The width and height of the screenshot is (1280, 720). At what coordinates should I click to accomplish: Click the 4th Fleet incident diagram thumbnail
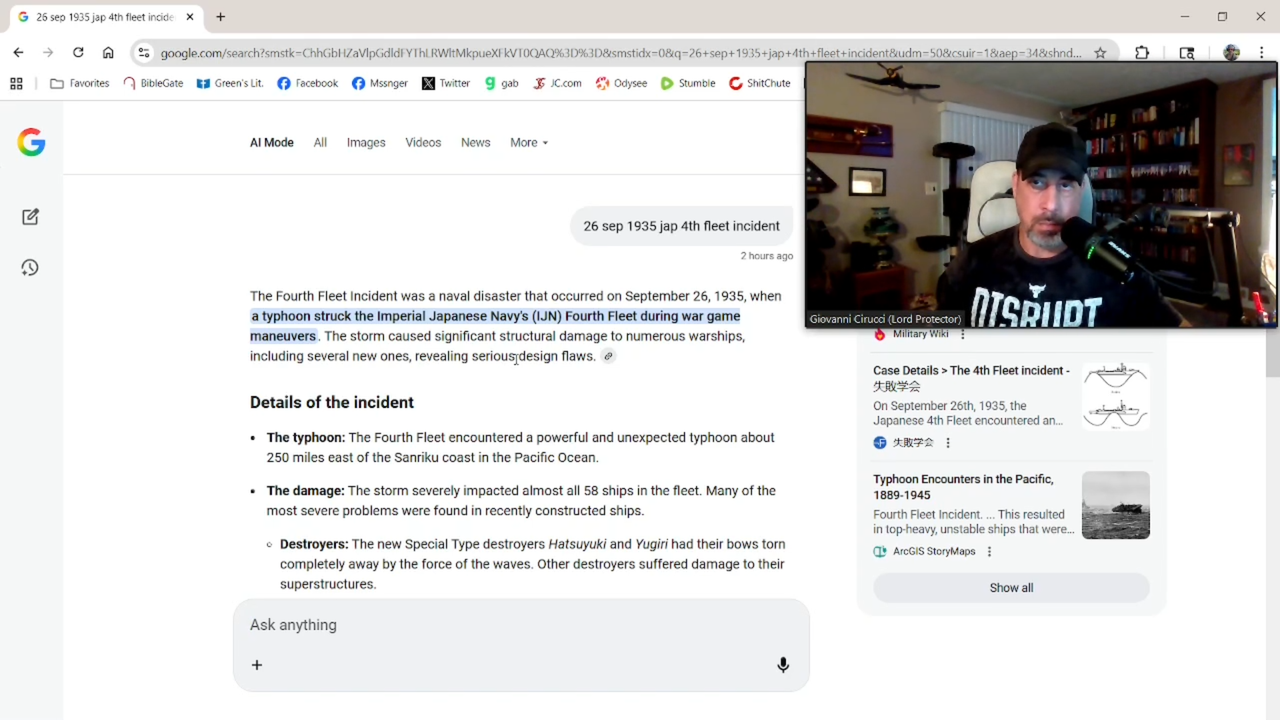tap(1115, 396)
